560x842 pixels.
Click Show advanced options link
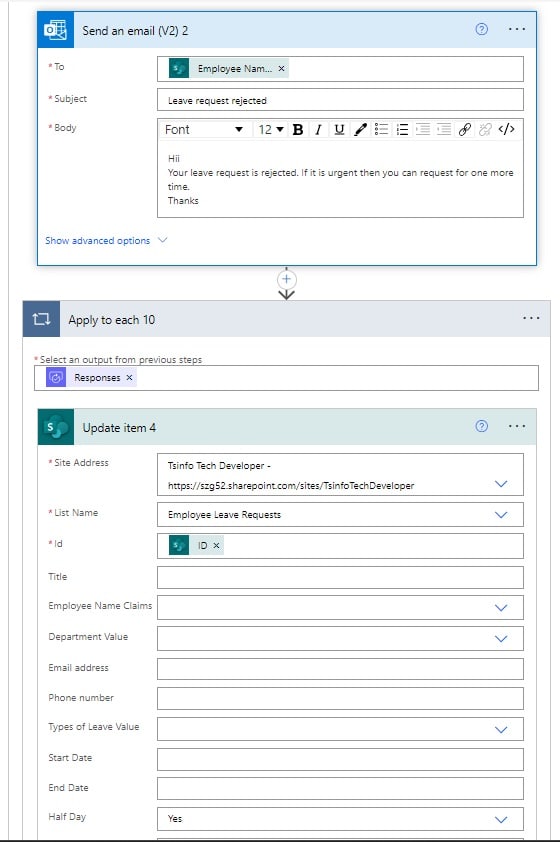(x=97, y=241)
